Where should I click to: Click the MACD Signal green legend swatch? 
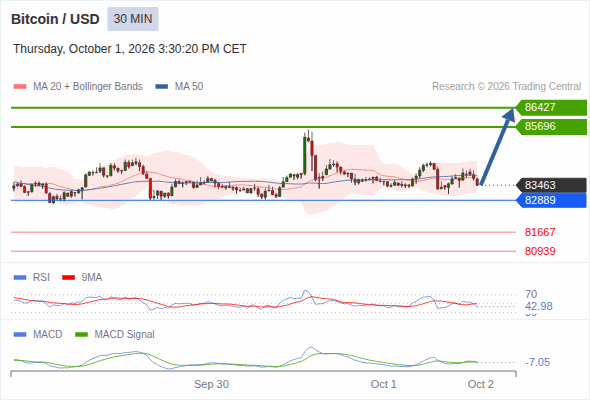click(81, 335)
